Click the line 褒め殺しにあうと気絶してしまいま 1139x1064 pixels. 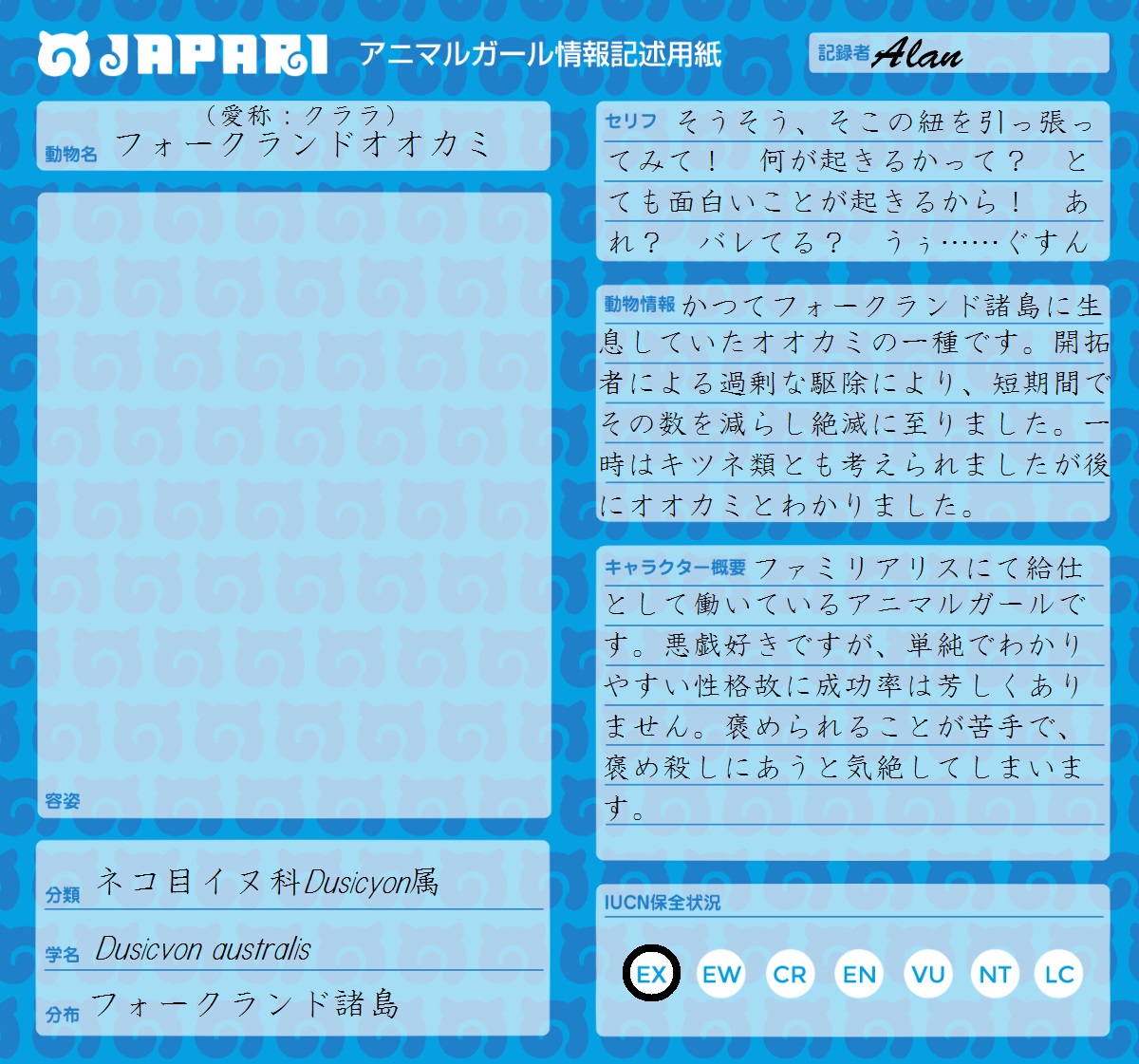[845, 767]
